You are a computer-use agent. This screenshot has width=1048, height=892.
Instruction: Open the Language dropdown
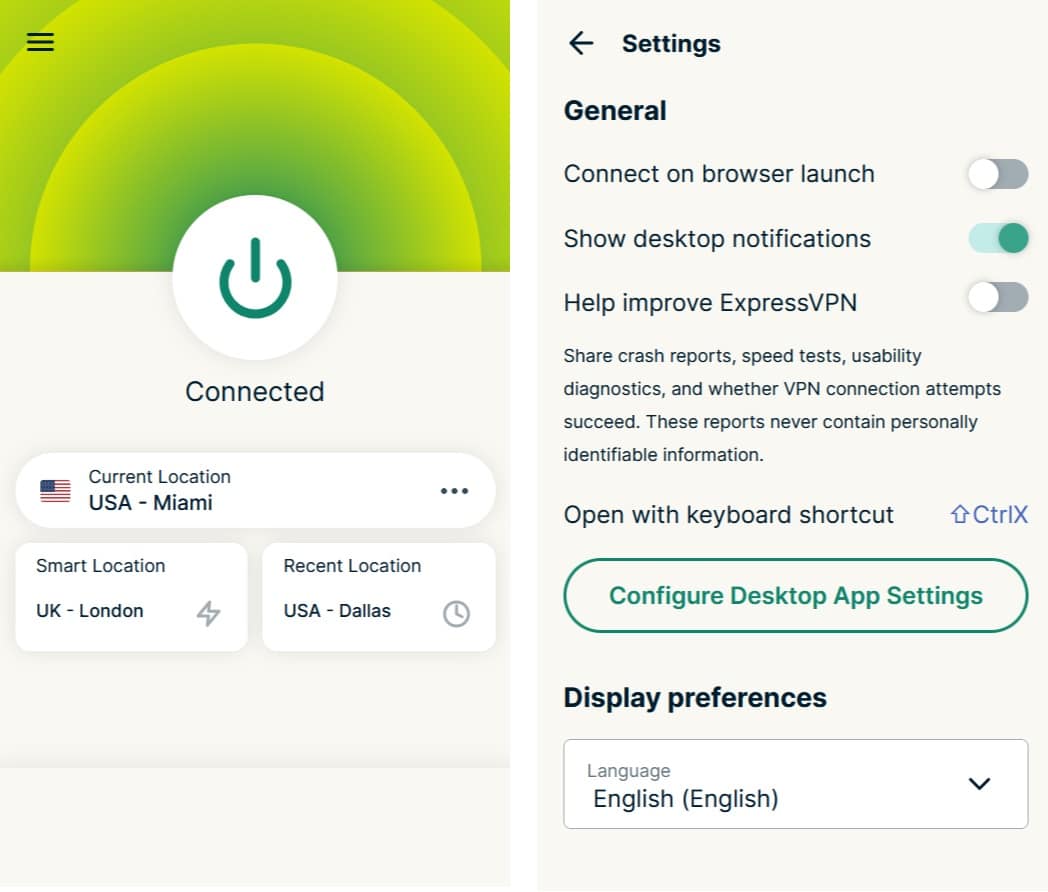tap(795, 784)
